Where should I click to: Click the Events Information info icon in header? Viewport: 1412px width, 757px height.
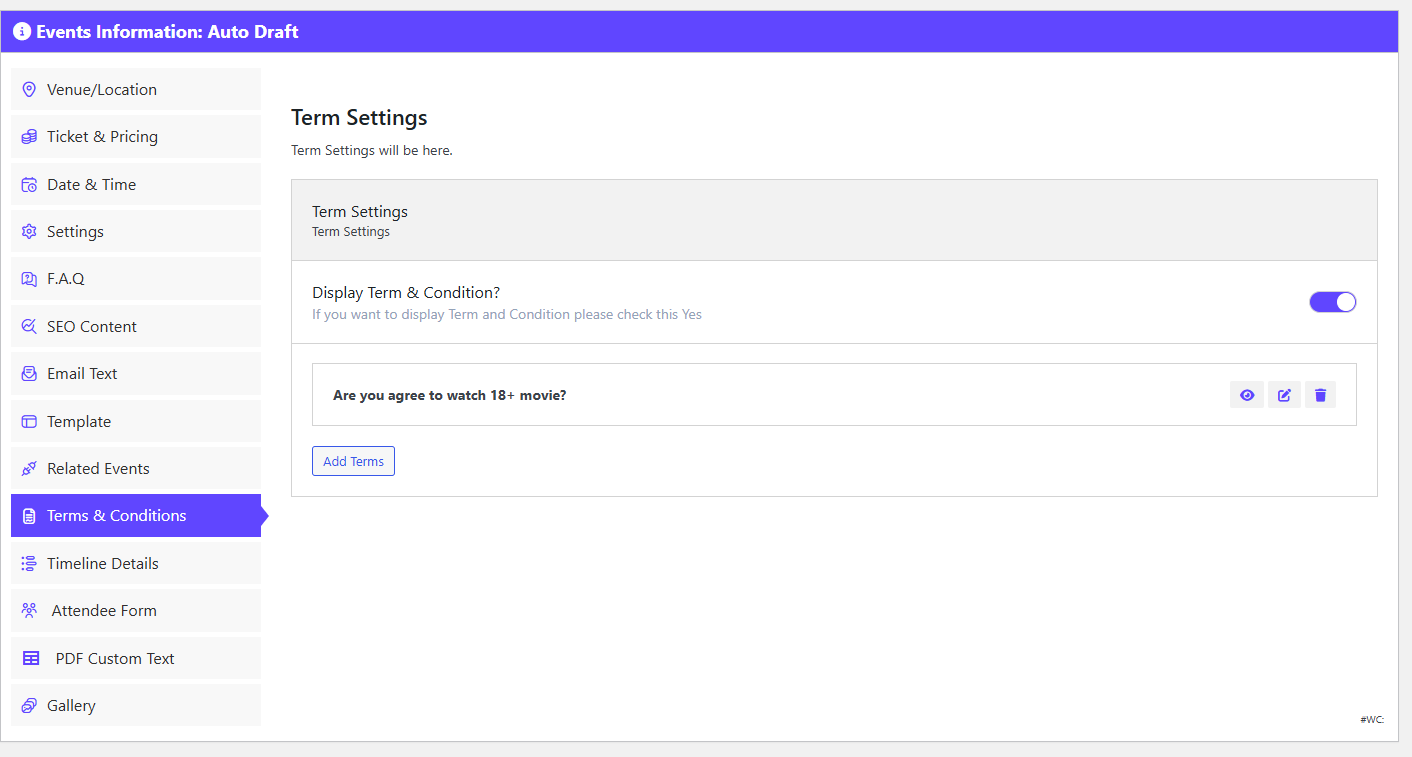22,32
